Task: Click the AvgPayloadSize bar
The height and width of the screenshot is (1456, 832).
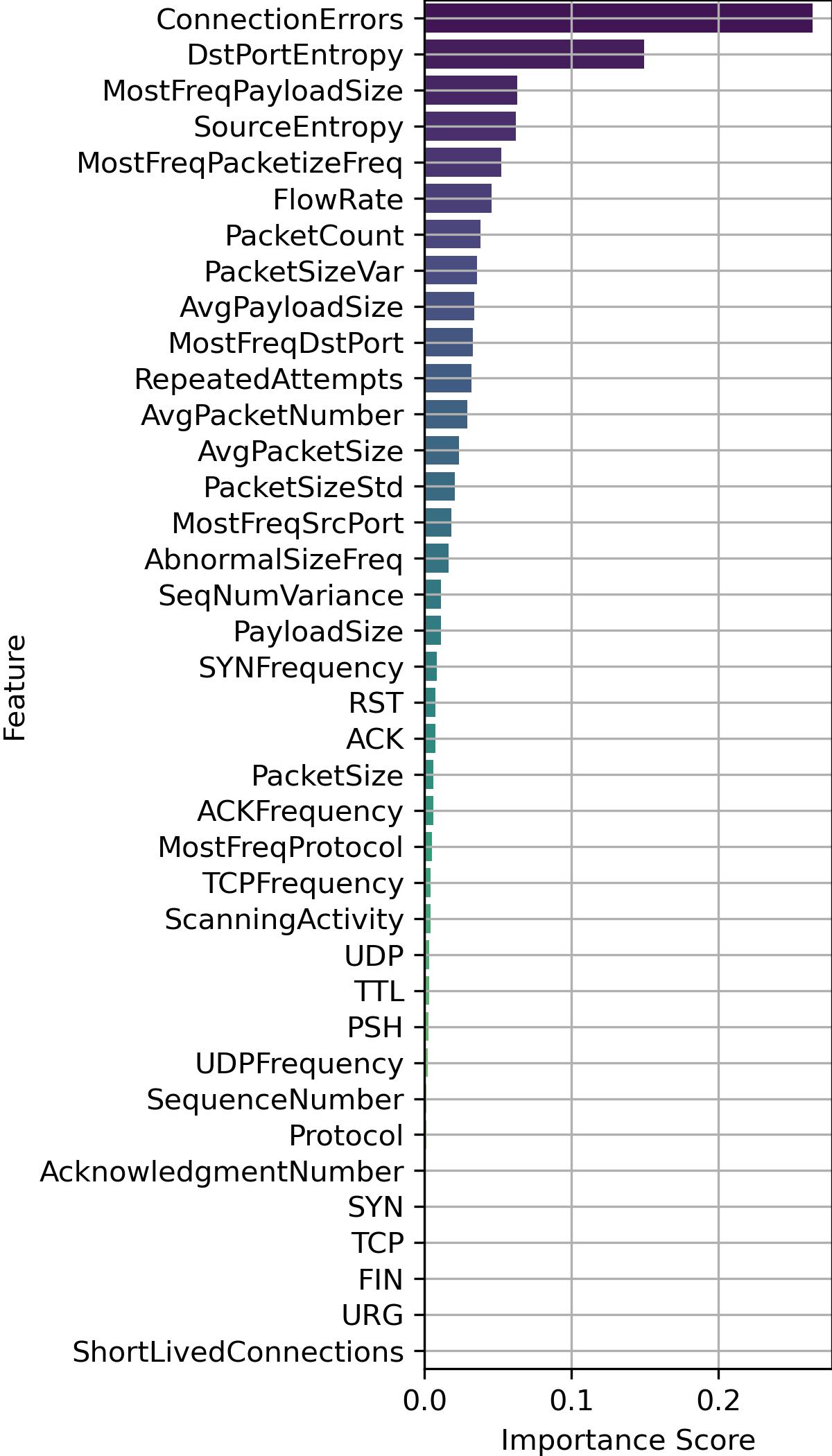Action: (449, 307)
